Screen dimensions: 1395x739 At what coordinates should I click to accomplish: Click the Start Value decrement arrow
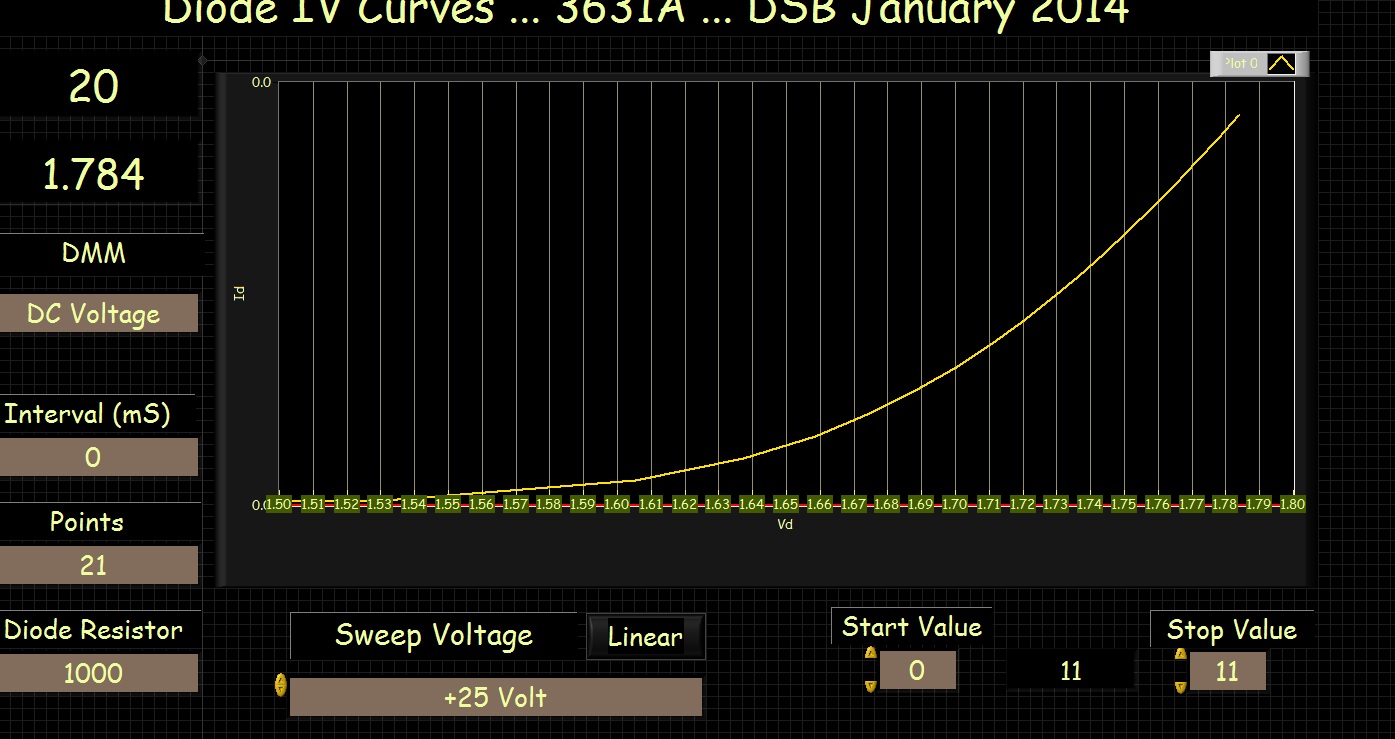coord(870,685)
